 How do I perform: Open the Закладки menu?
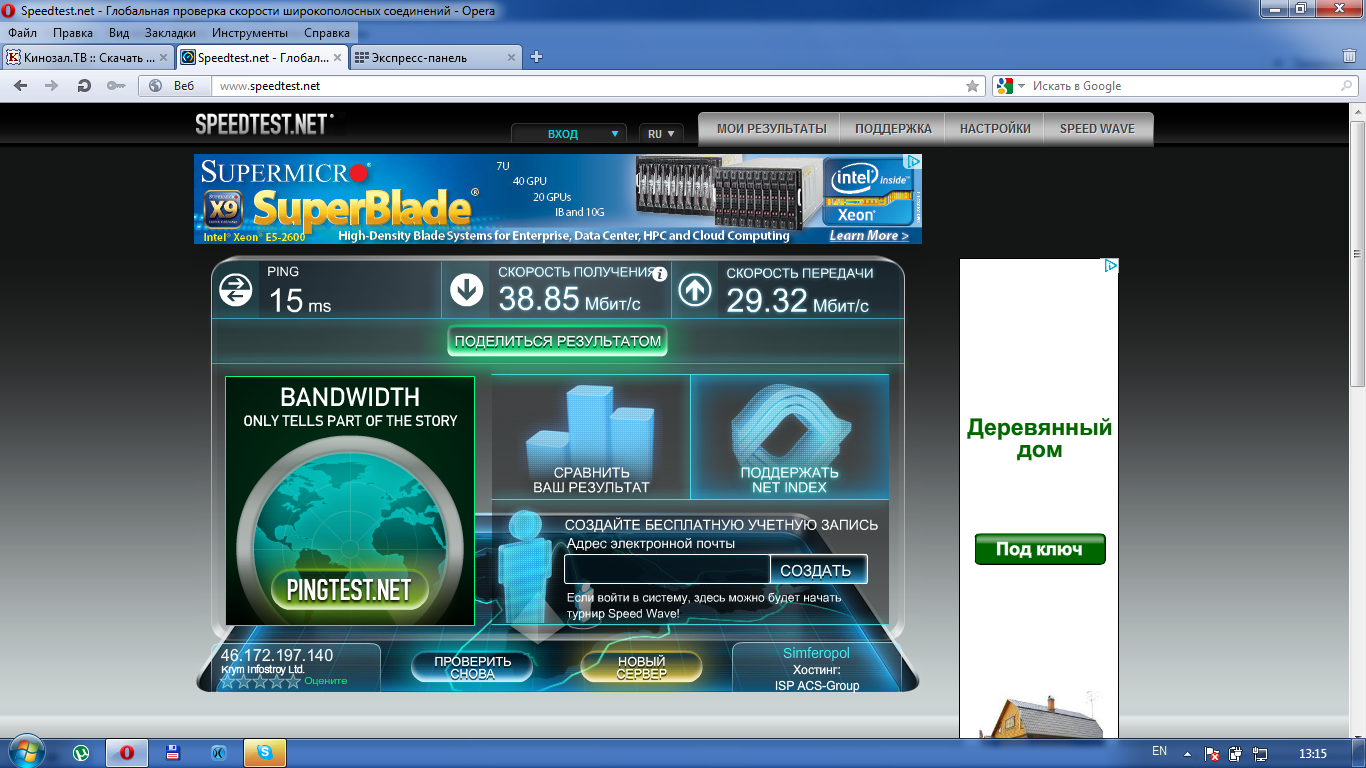(170, 33)
